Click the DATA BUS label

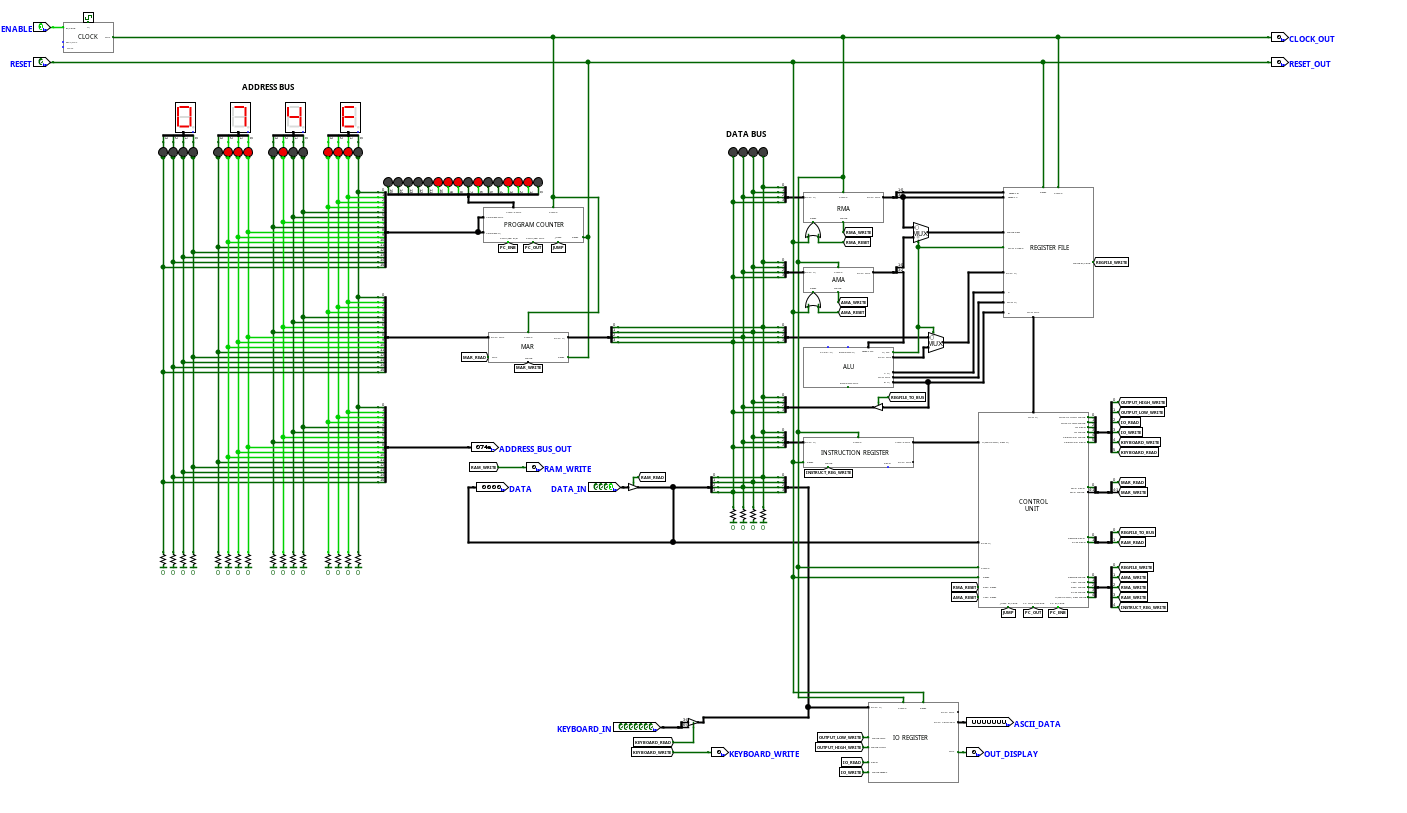(746, 134)
